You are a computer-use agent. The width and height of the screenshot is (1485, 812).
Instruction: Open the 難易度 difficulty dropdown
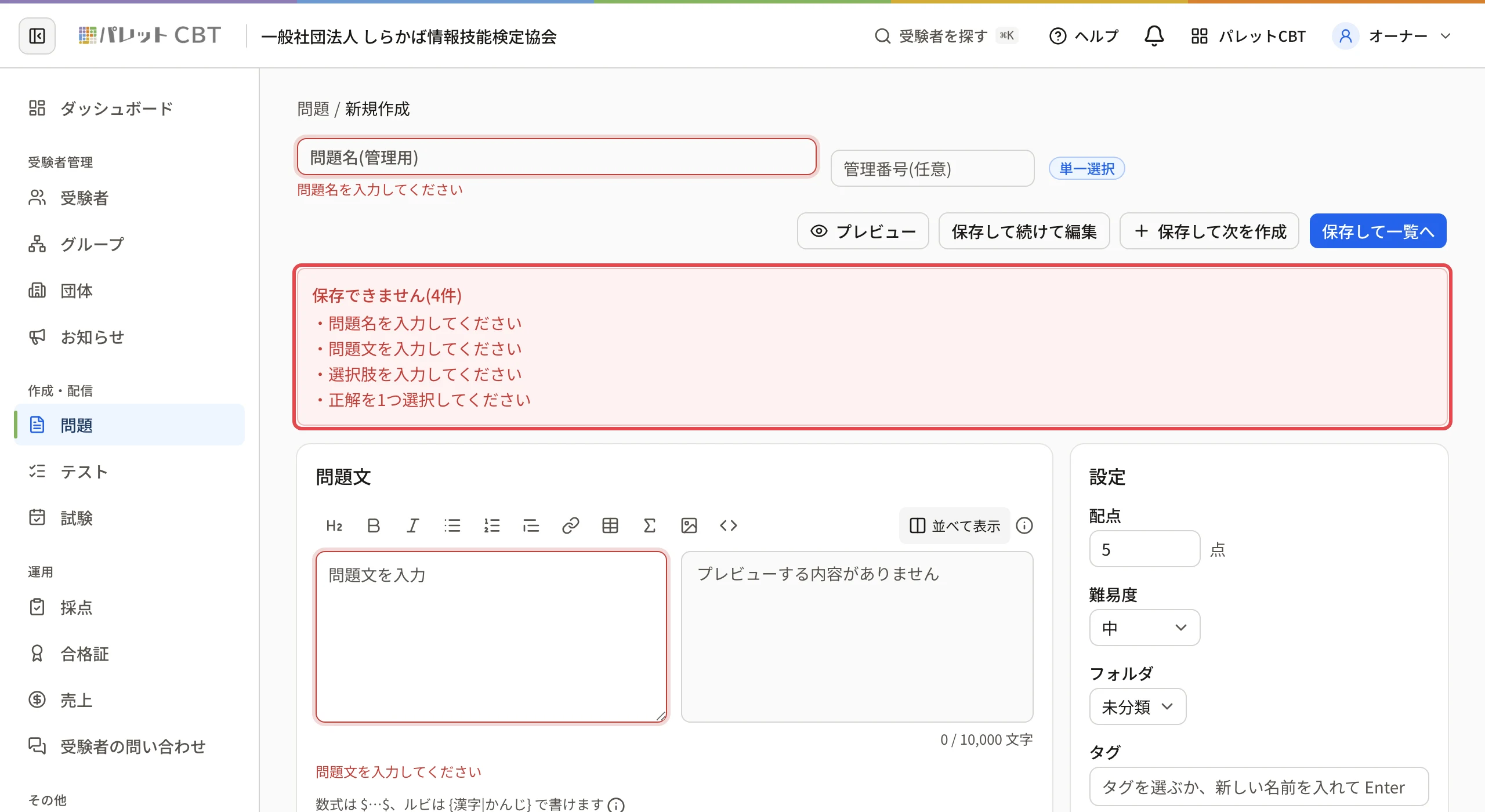[x=1144, y=628]
